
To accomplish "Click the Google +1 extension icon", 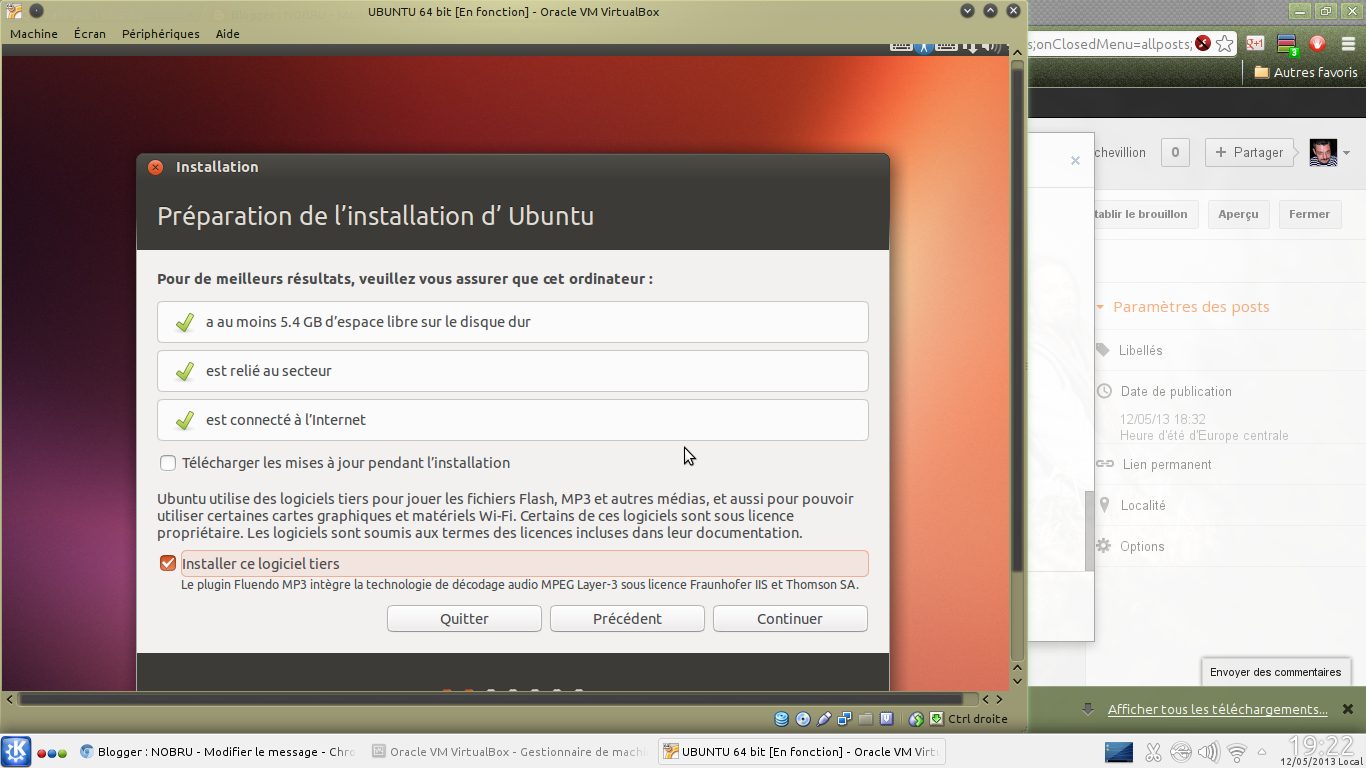I will click(1255, 44).
